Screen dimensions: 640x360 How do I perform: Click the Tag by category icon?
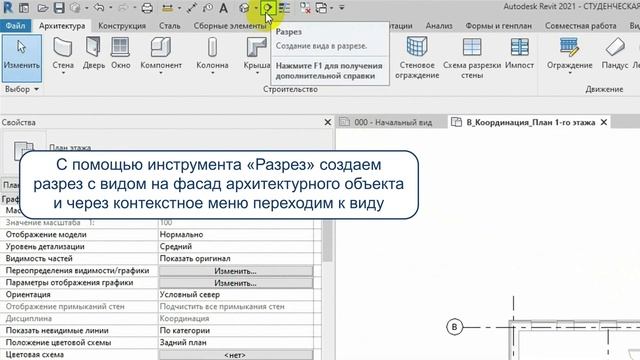(208, 8)
